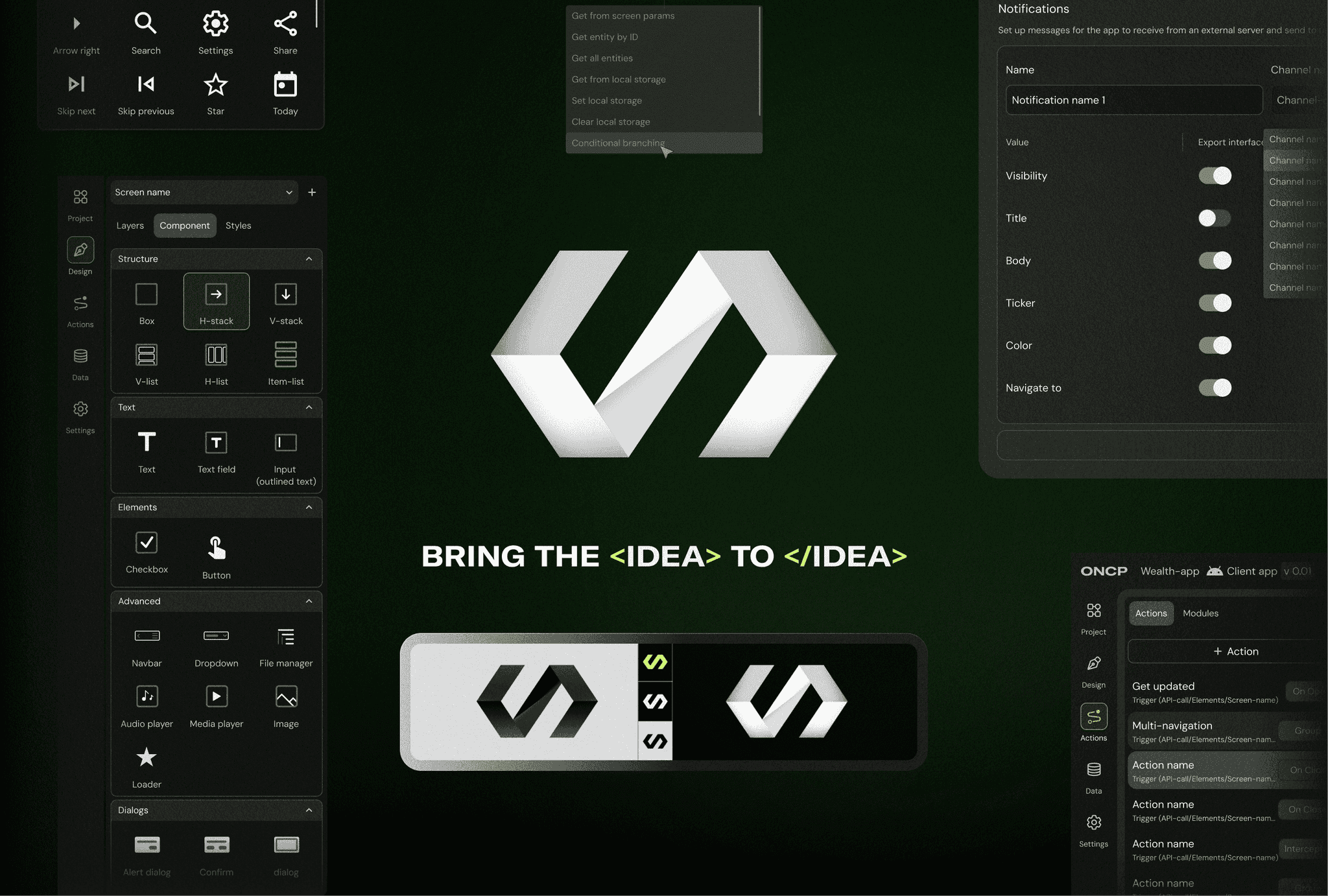Open the Screen name dropdown
The width and height of the screenshot is (1328, 896).
[204, 193]
